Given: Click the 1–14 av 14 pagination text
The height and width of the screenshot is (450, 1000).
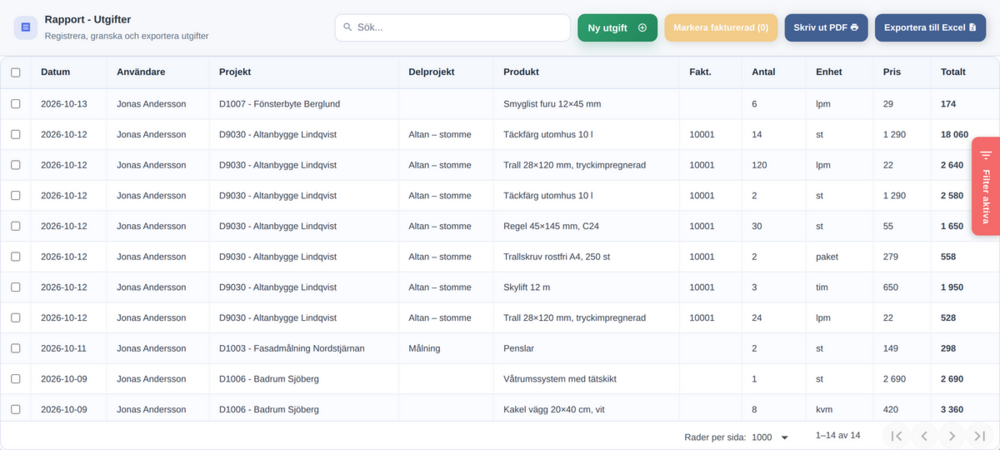Looking at the screenshot, I should 838,435.
